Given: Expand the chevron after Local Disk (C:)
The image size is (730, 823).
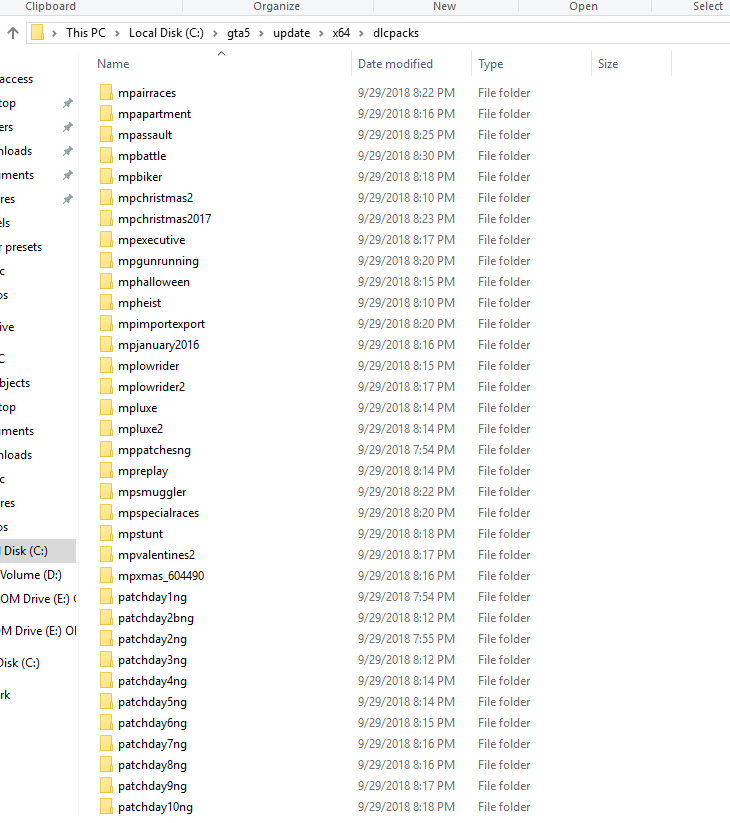Looking at the screenshot, I should tap(215, 33).
